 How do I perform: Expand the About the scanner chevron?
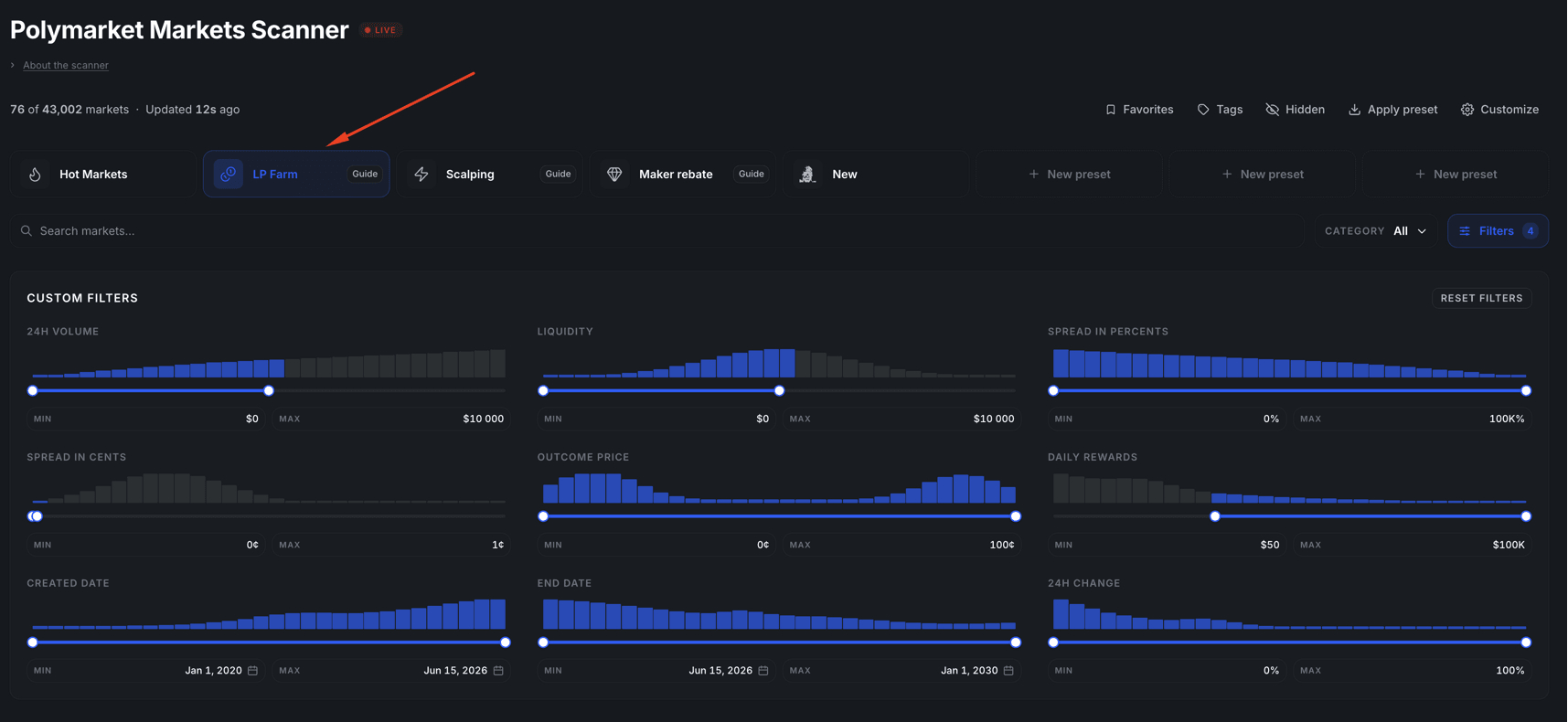13,65
